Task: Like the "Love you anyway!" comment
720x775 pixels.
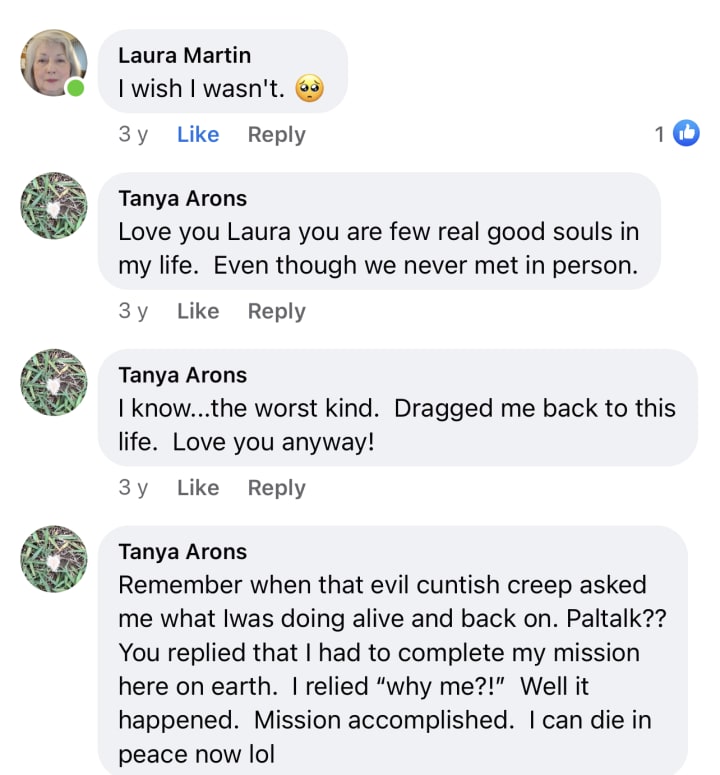Action: 198,488
